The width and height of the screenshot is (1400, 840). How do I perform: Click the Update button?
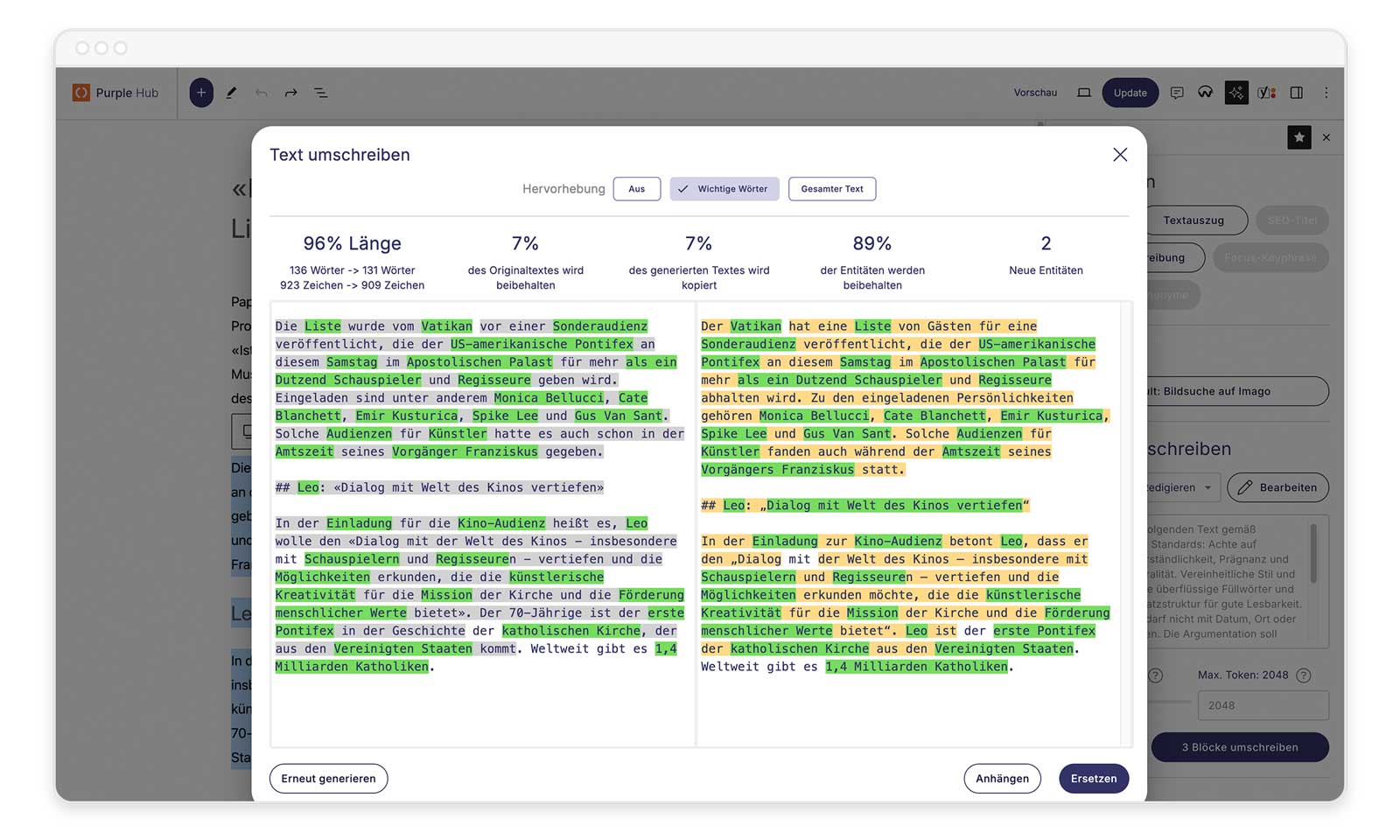(x=1130, y=93)
